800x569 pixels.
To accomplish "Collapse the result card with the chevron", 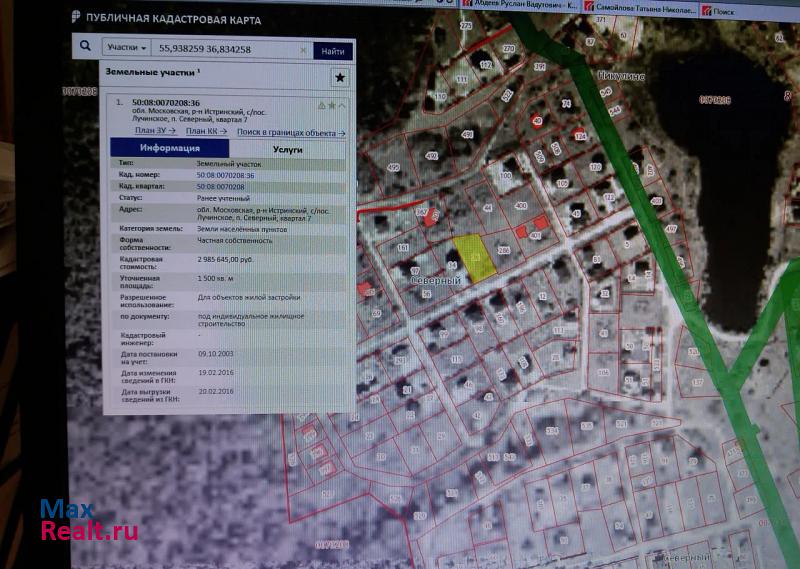I will [342, 105].
